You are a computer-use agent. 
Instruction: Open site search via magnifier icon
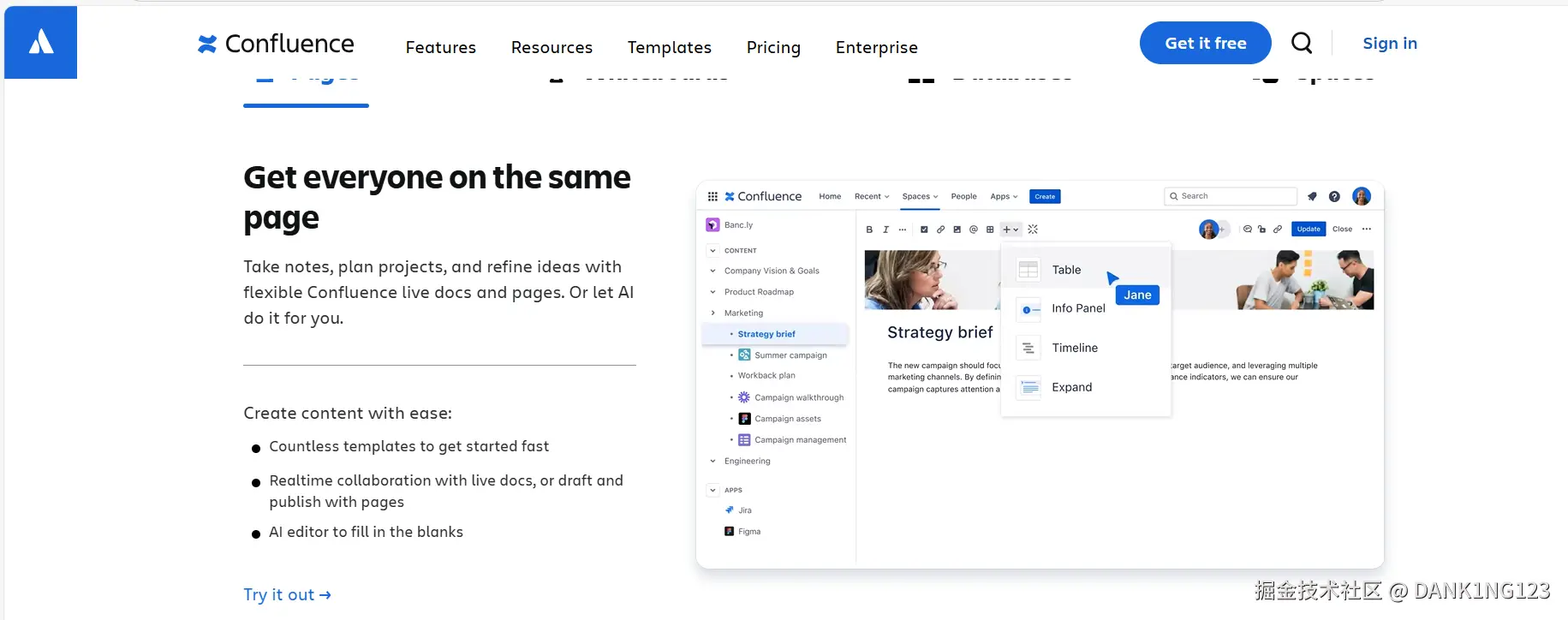(1302, 43)
